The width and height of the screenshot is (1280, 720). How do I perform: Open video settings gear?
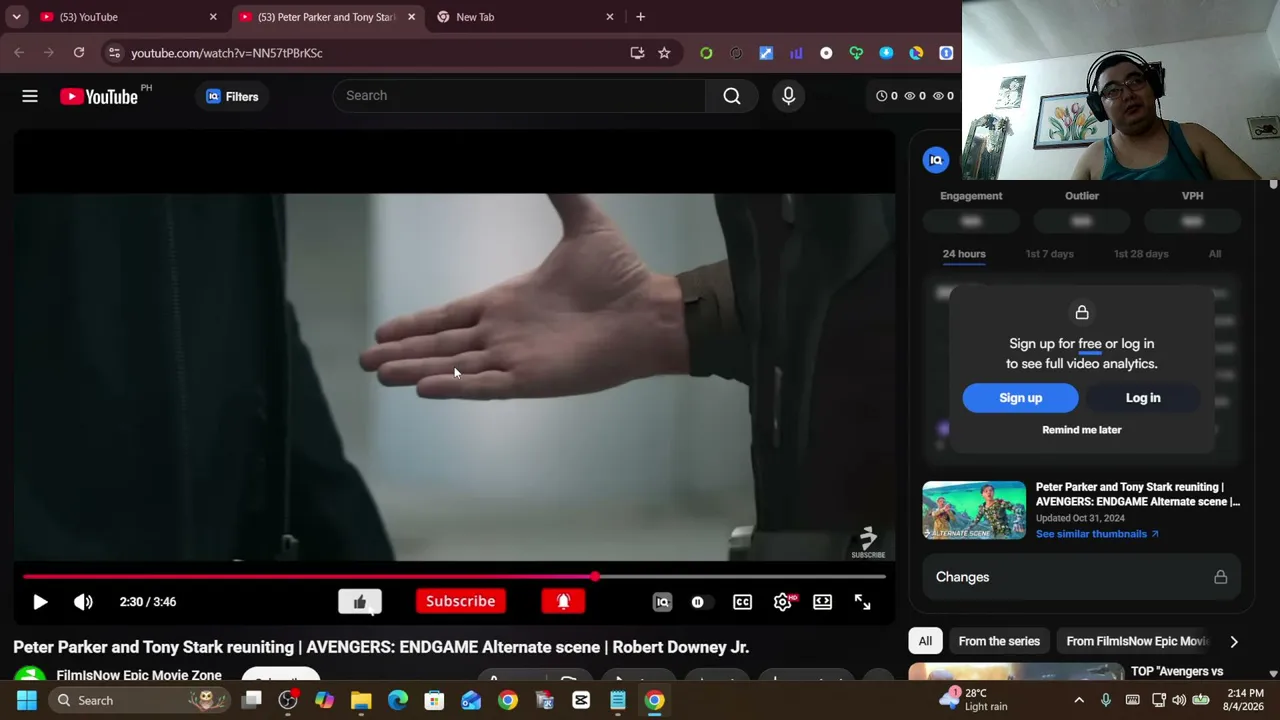coord(783,602)
